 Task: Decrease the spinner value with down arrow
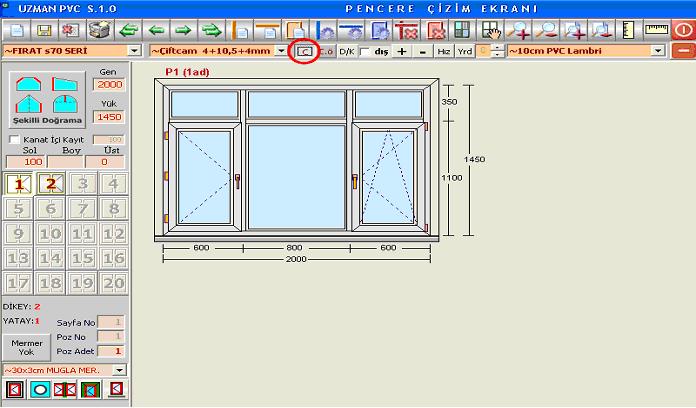[498, 54]
